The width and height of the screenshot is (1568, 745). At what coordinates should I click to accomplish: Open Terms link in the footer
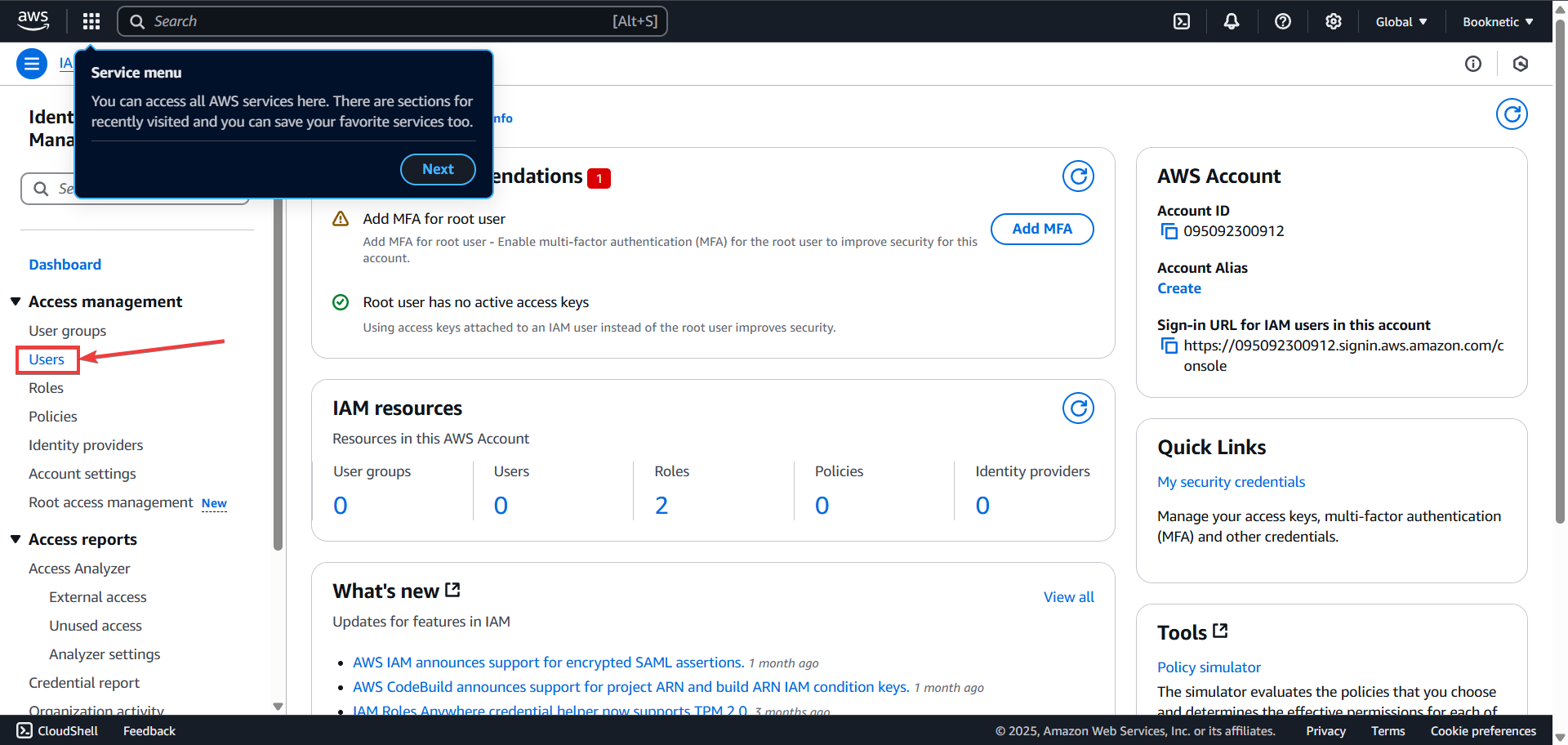(x=1388, y=731)
